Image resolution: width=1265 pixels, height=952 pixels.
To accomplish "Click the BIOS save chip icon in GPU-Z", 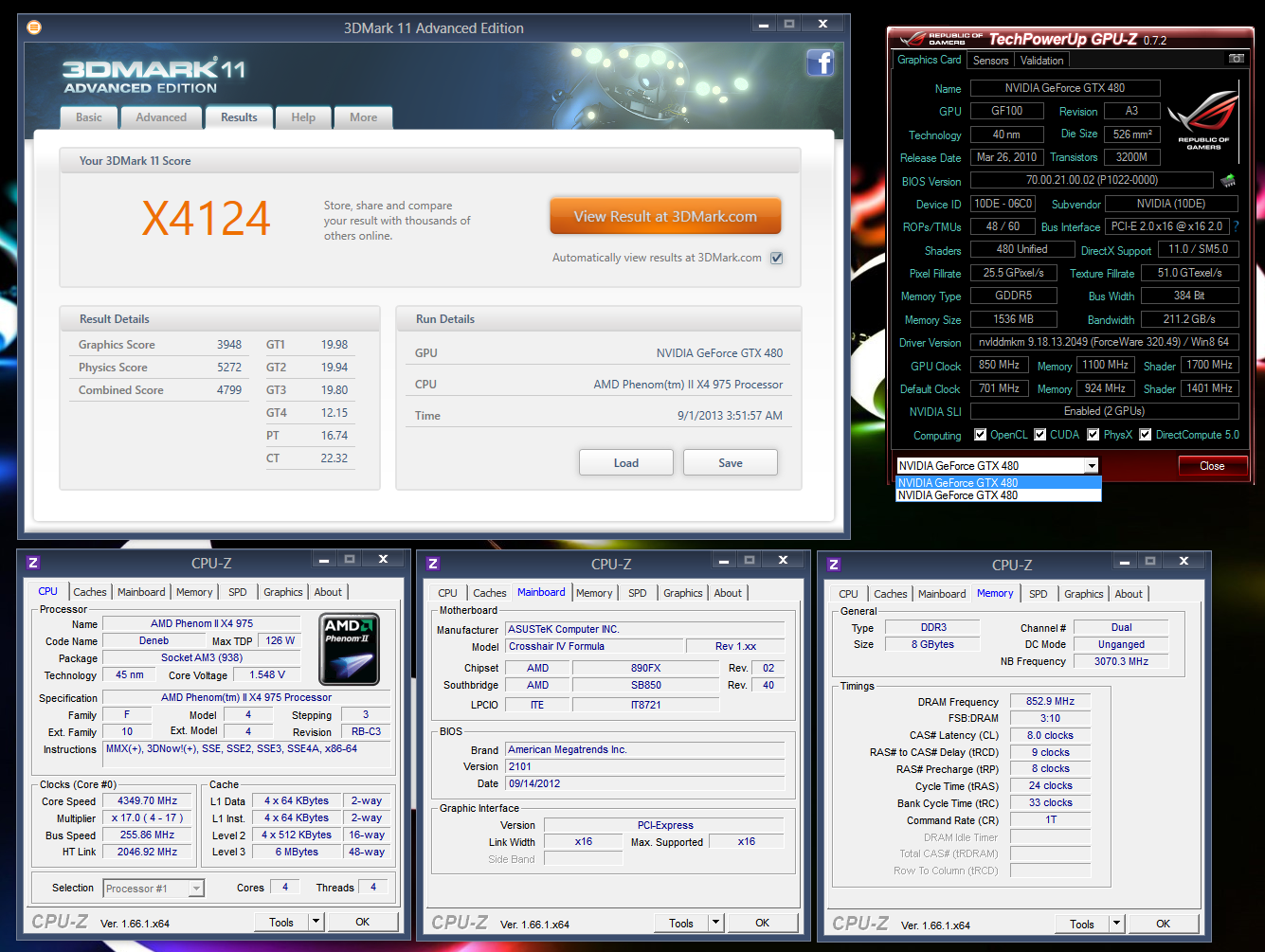I will pyautogui.click(x=1228, y=180).
